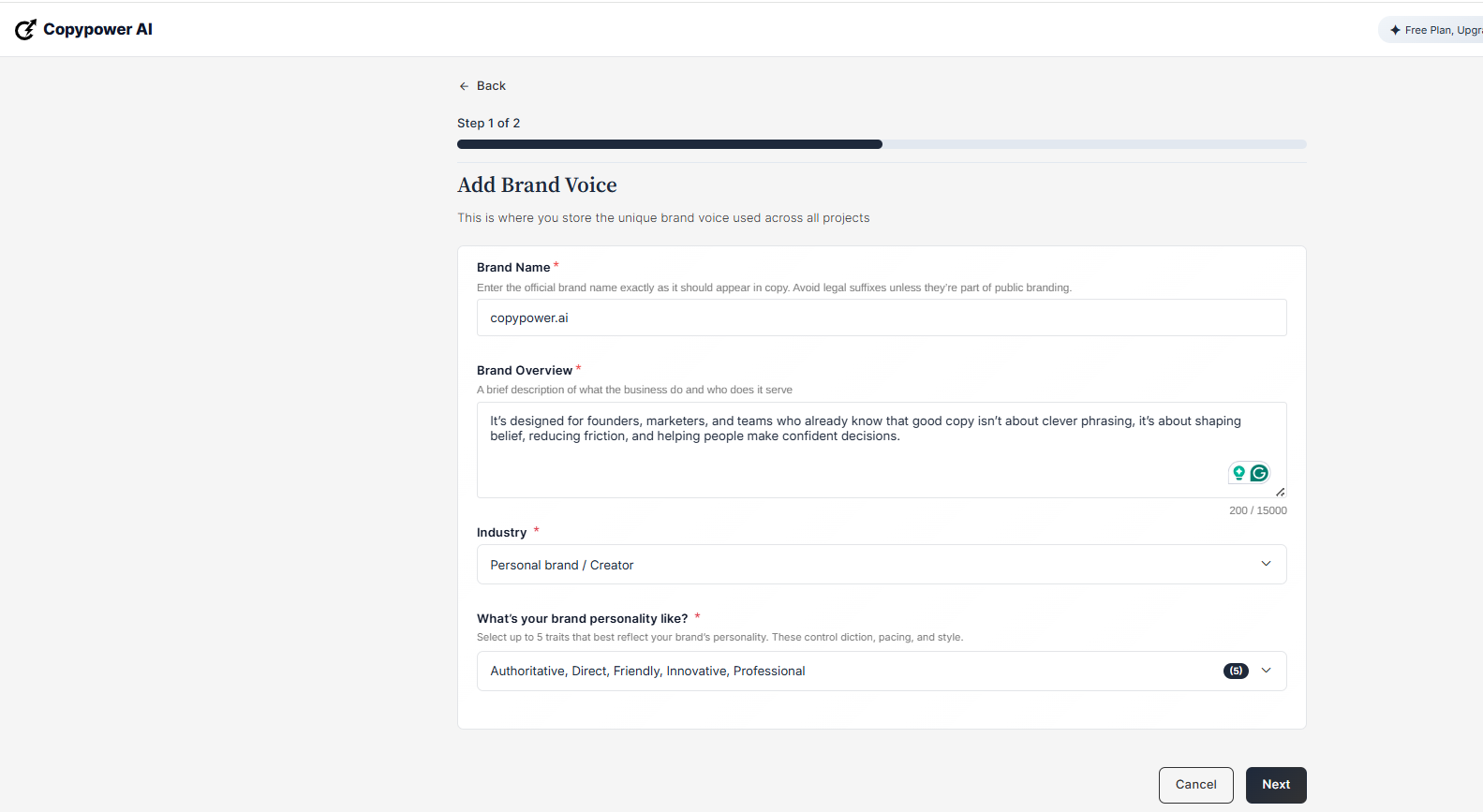
Task: Click the Copypower AI brand name
Action: [97, 30]
